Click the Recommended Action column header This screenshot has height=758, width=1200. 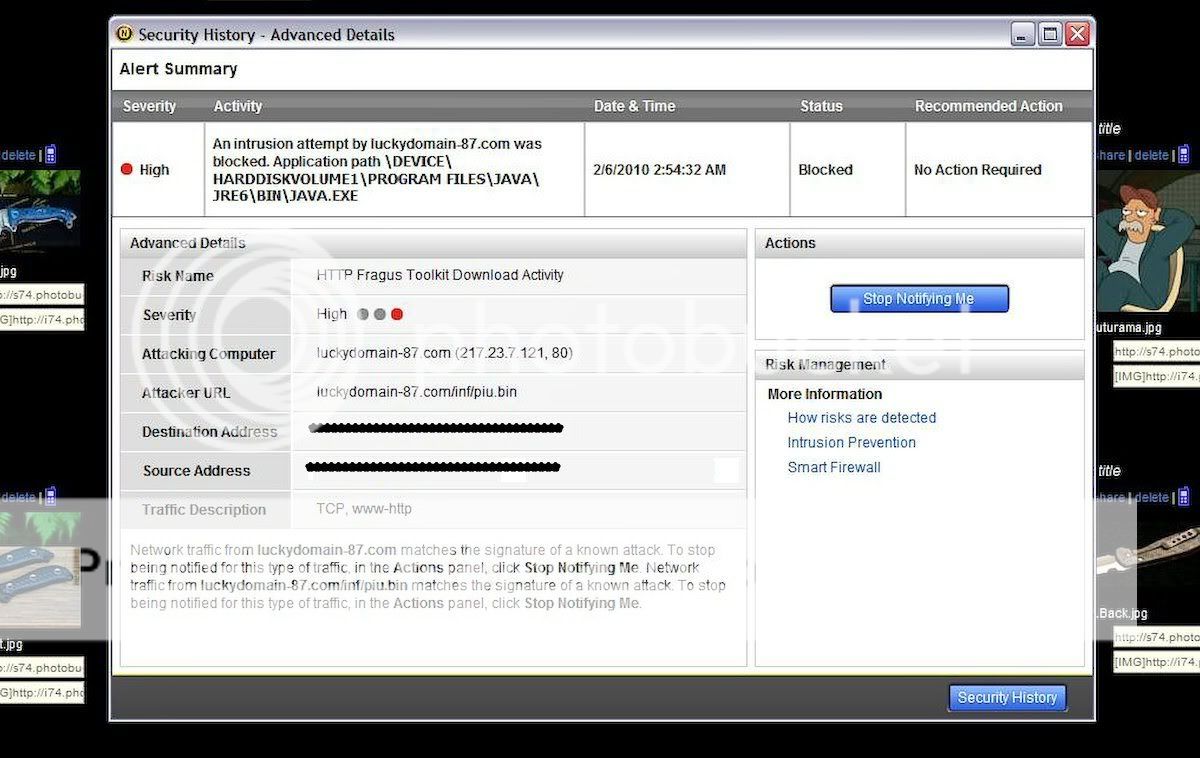(988, 106)
